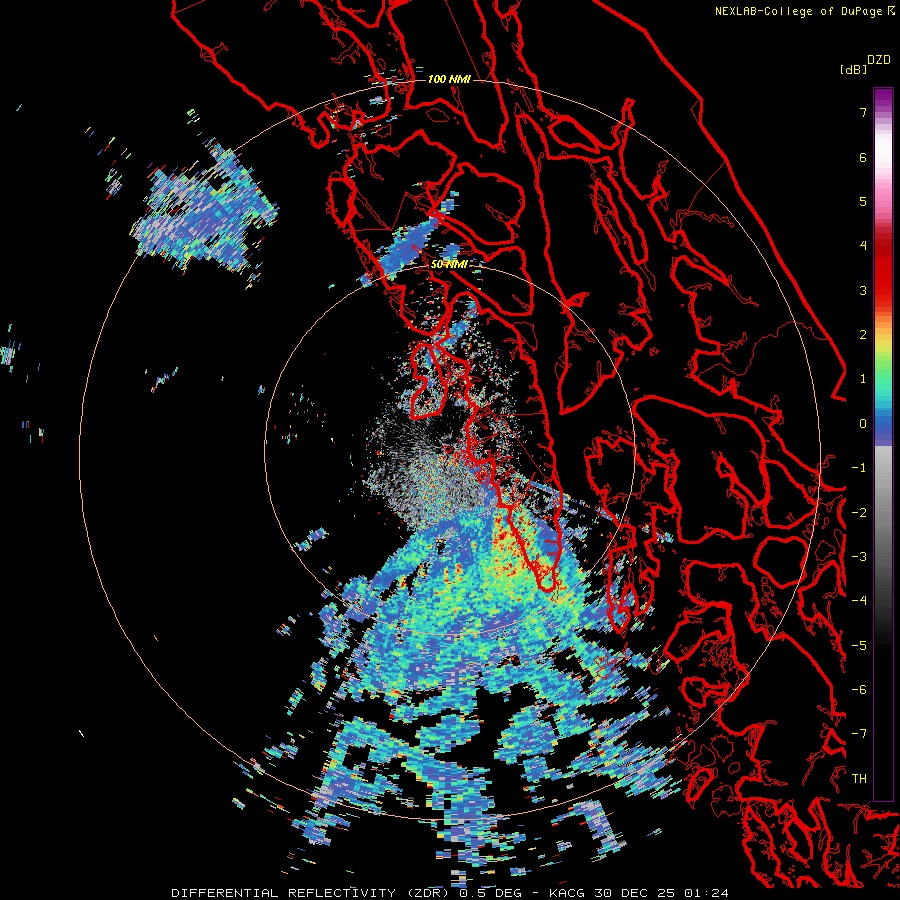Click the 7 dB value on color scale
The image size is (900, 900).
point(863,112)
